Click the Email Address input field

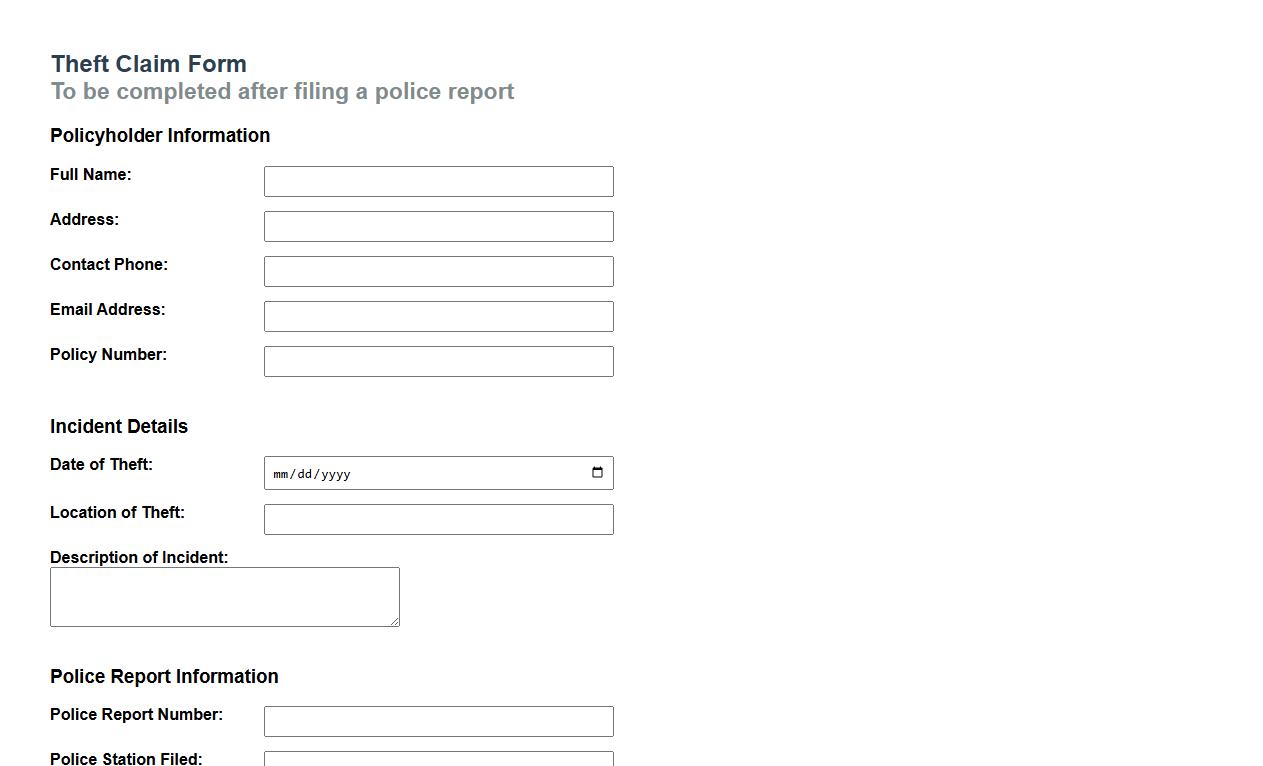click(438, 316)
